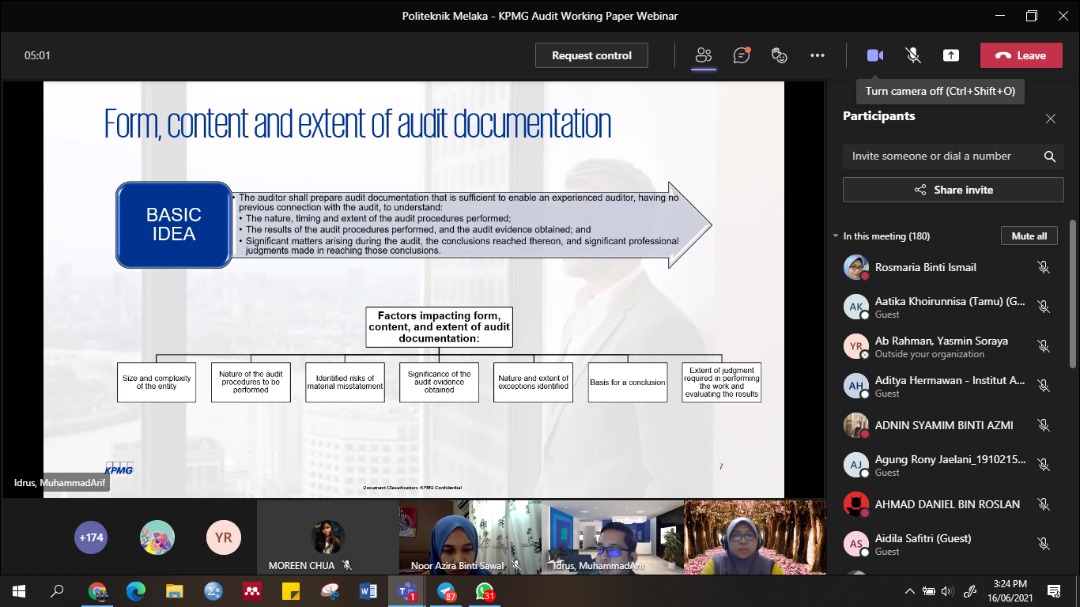Select participant Agung Rony Jaelani
The height and width of the screenshot is (607, 1080).
[949, 465]
